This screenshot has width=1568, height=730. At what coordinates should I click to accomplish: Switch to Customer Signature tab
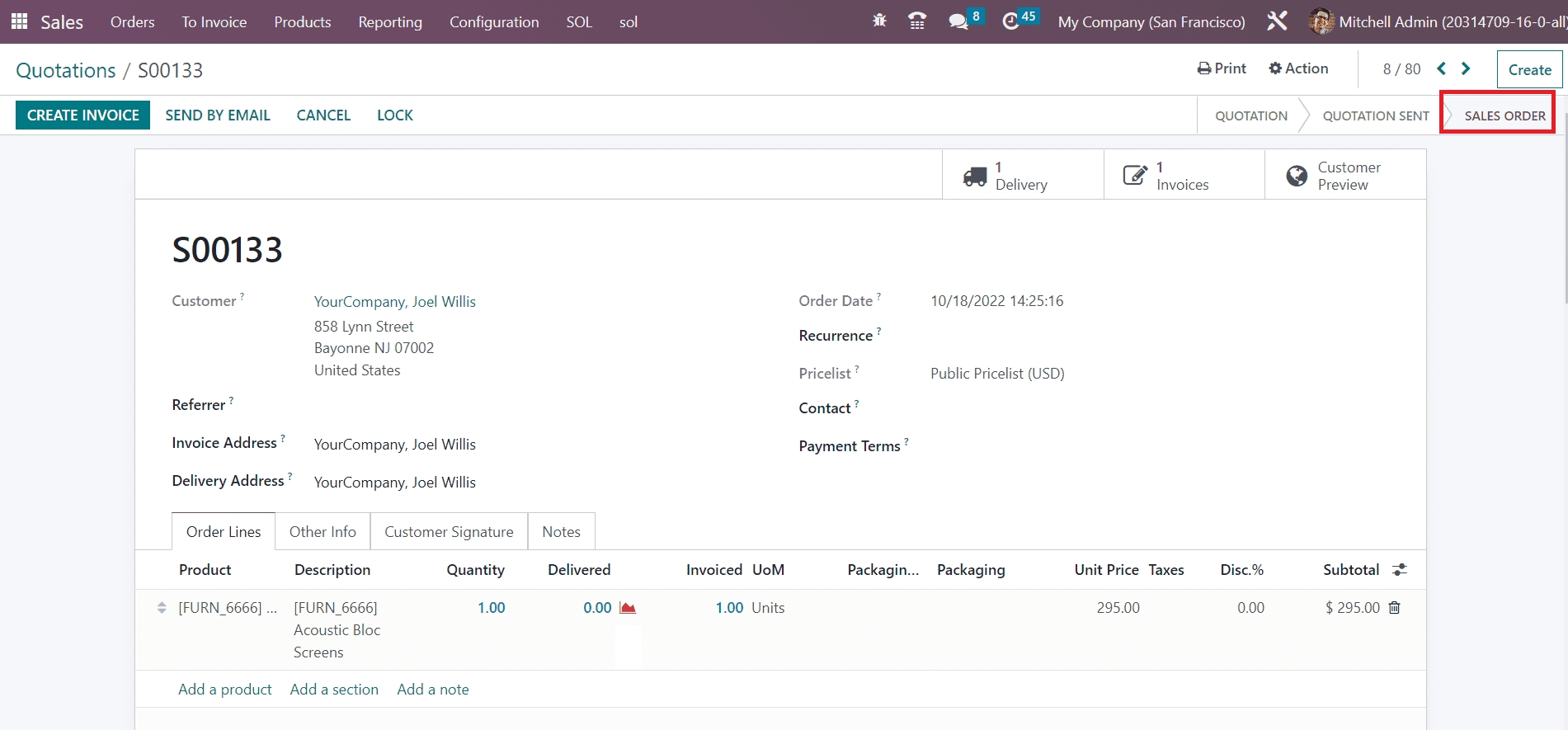(449, 532)
